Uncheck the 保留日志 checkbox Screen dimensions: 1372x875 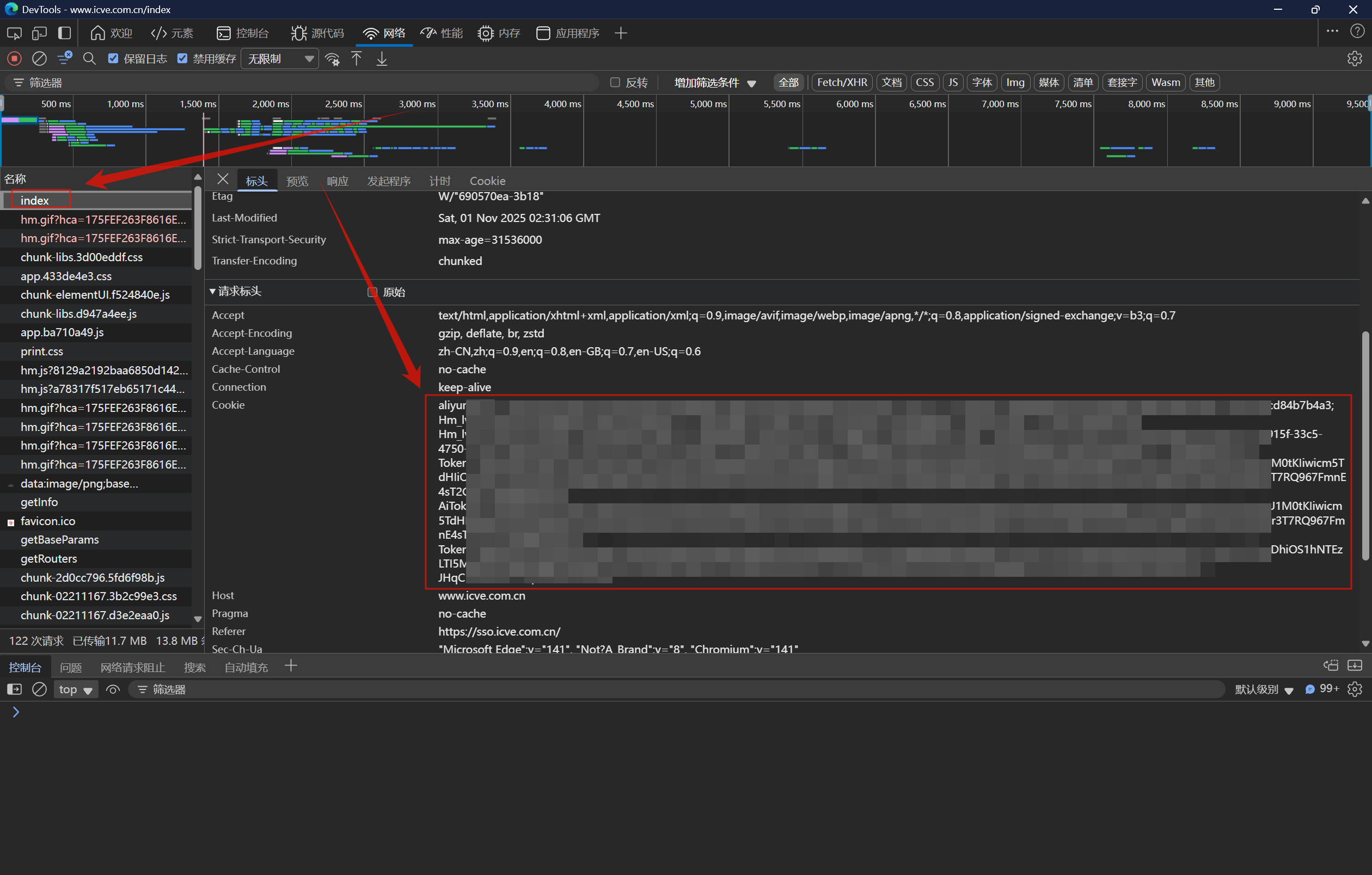[x=113, y=59]
